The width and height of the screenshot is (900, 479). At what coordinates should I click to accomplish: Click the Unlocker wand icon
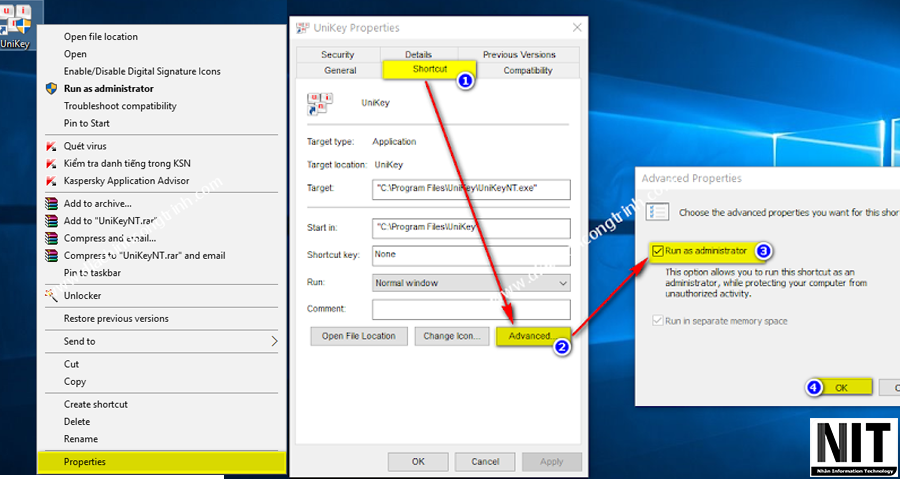click(x=52, y=295)
